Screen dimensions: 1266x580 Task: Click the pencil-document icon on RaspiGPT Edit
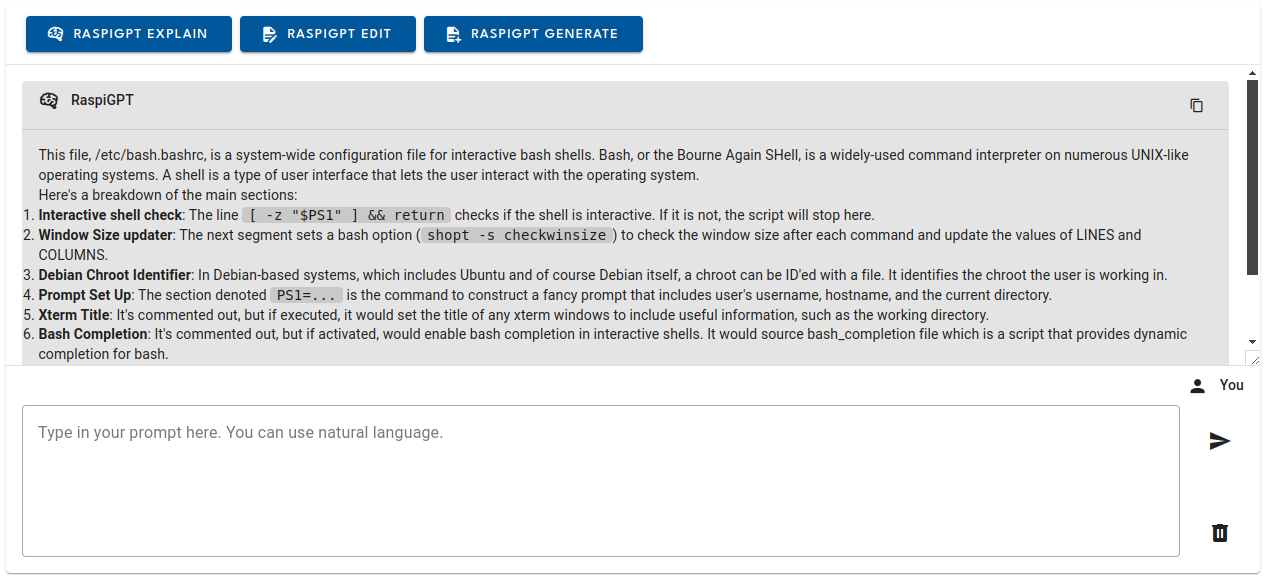(x=269, y=34)
